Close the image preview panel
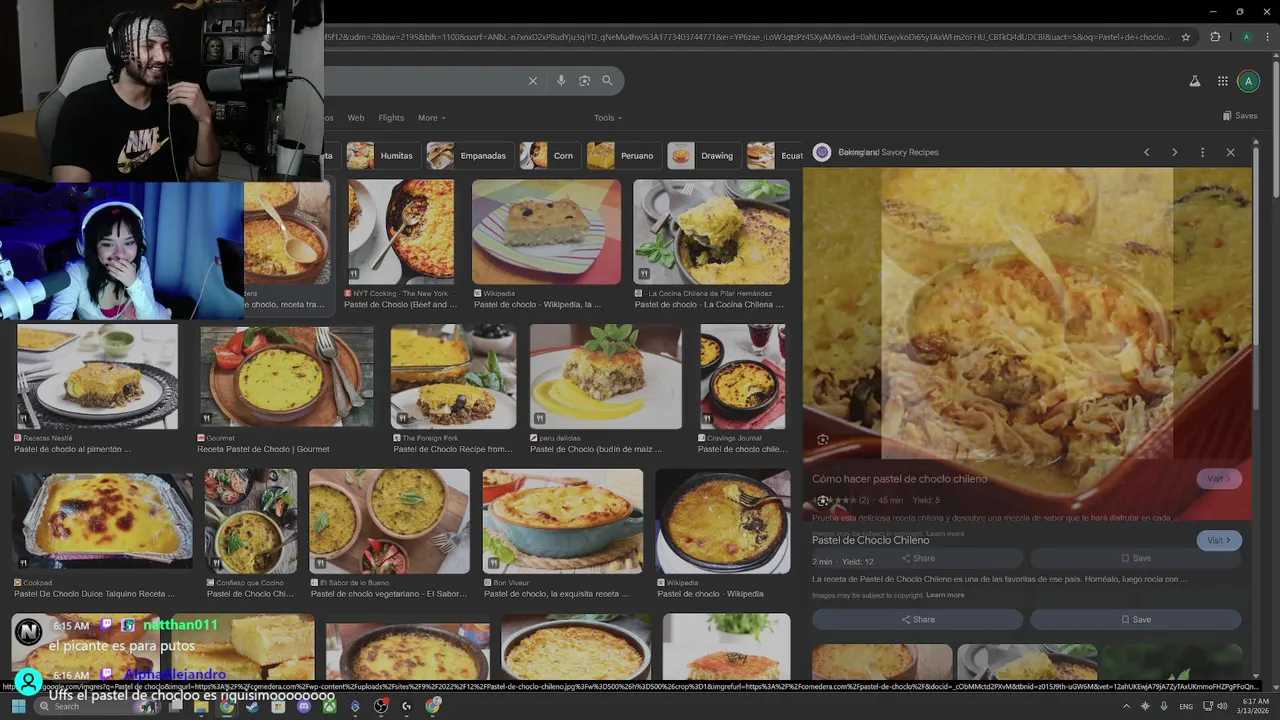The image size is (1280, 720). (x=1230, y=152)
